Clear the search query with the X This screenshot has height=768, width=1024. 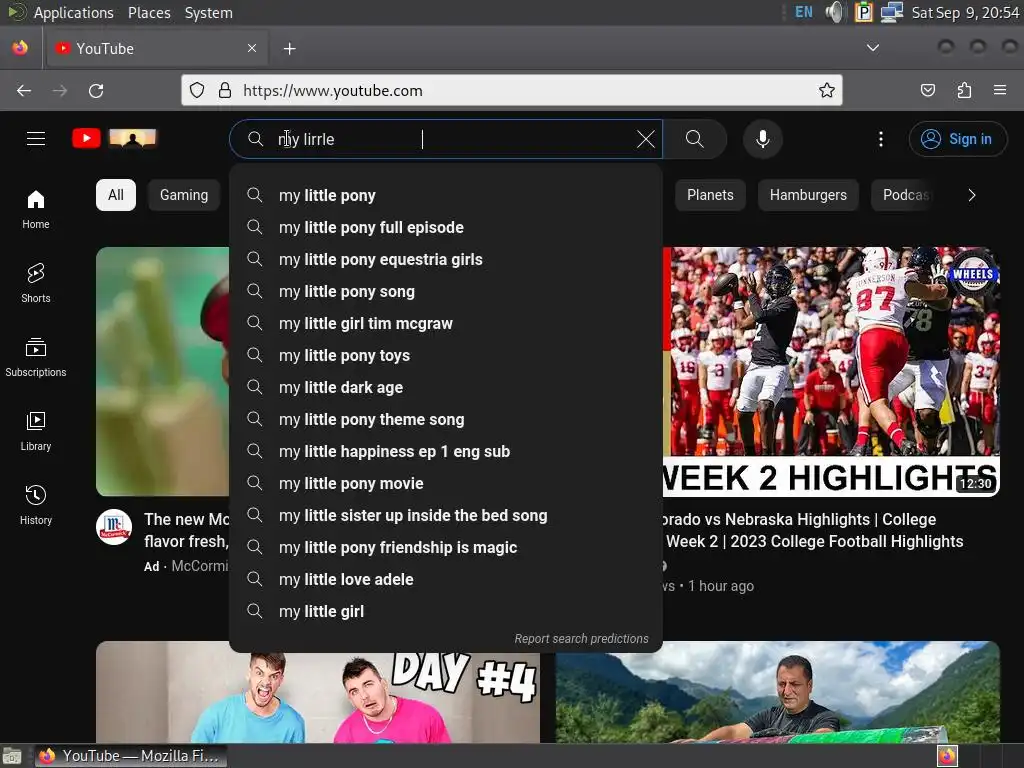[x=645, y=139]
